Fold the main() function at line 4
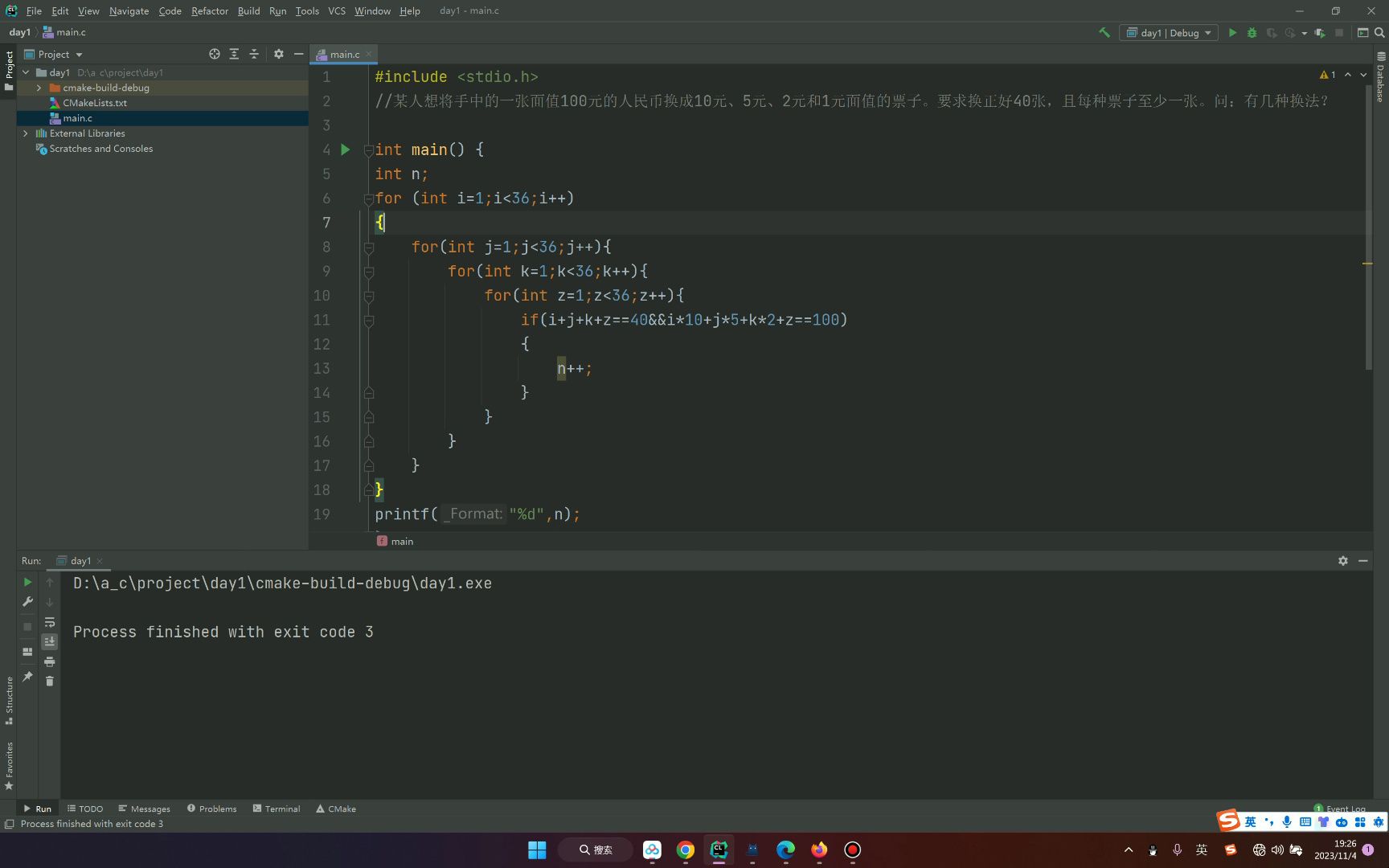 368,150
